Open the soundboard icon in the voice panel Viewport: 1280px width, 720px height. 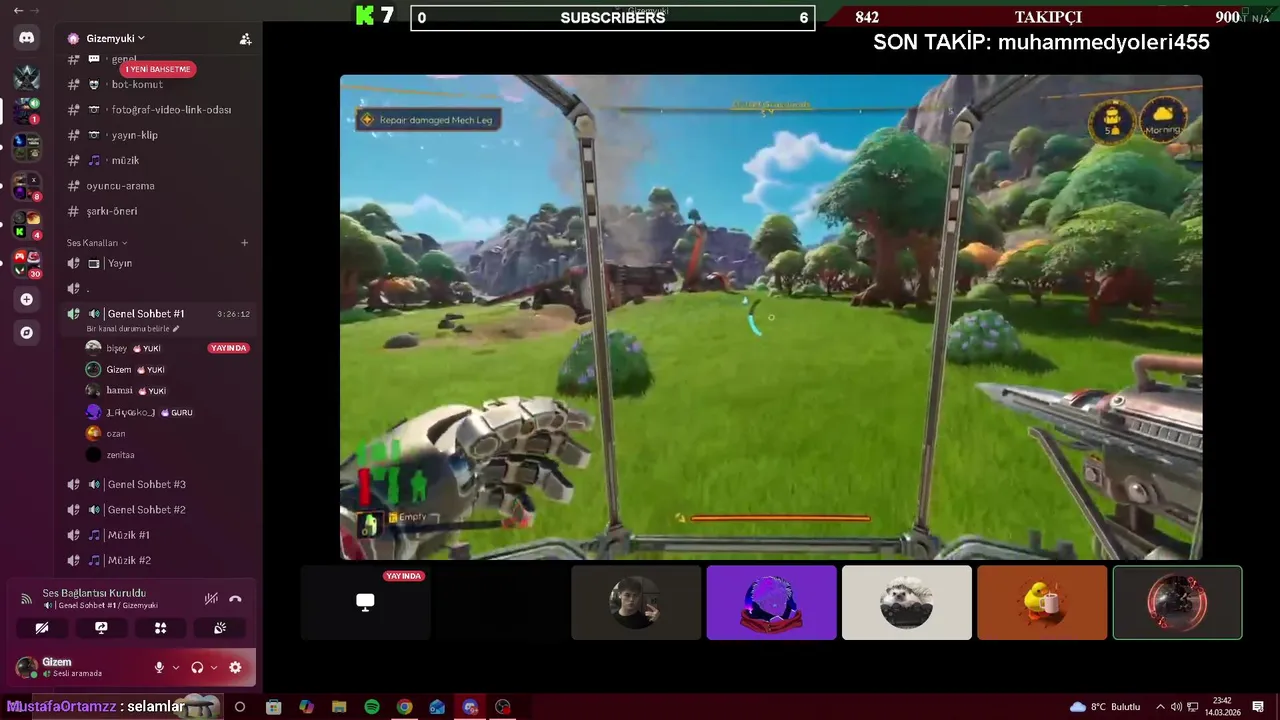[x=220, y=628]
